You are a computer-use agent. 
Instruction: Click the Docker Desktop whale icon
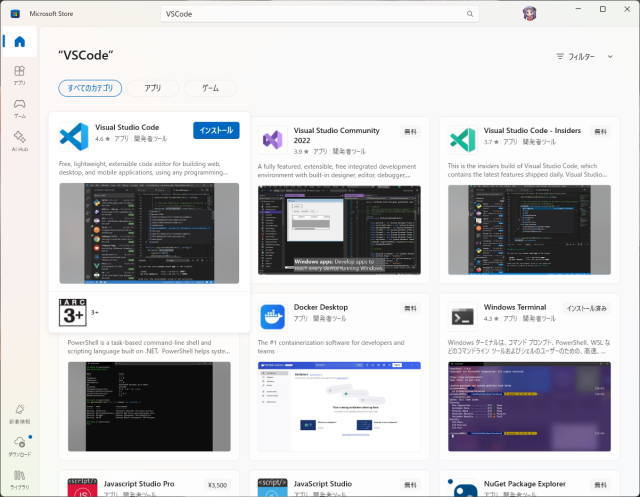pyautogui.click(x=273, y=317)
